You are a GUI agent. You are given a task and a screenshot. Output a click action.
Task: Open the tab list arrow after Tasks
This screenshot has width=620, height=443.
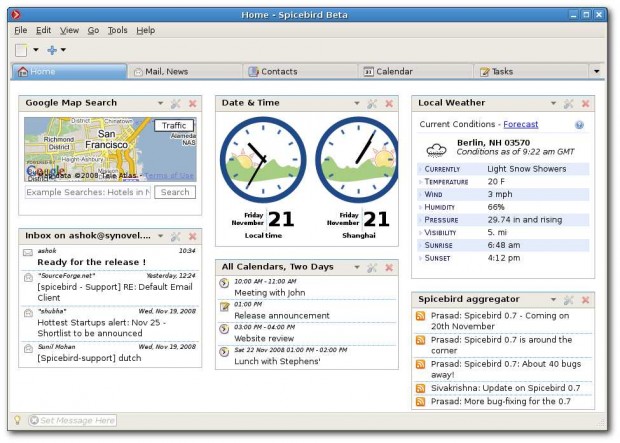[596, 72]
